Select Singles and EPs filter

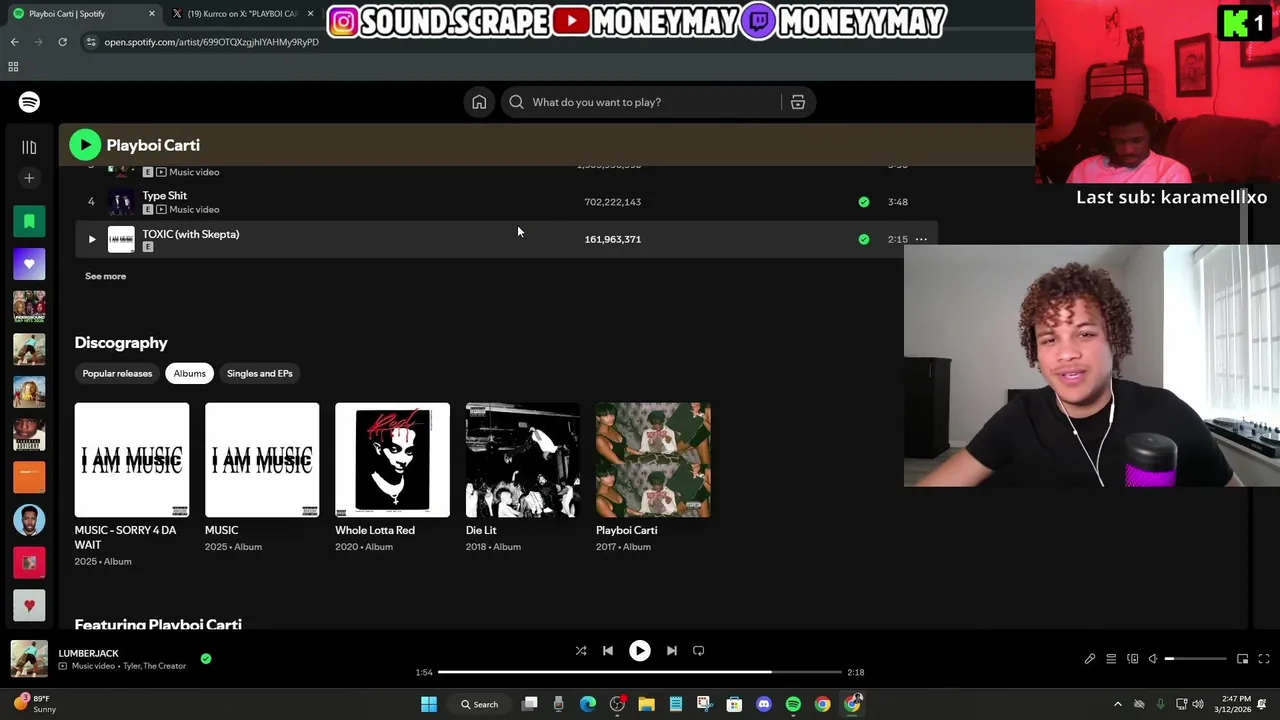[260, 373]
